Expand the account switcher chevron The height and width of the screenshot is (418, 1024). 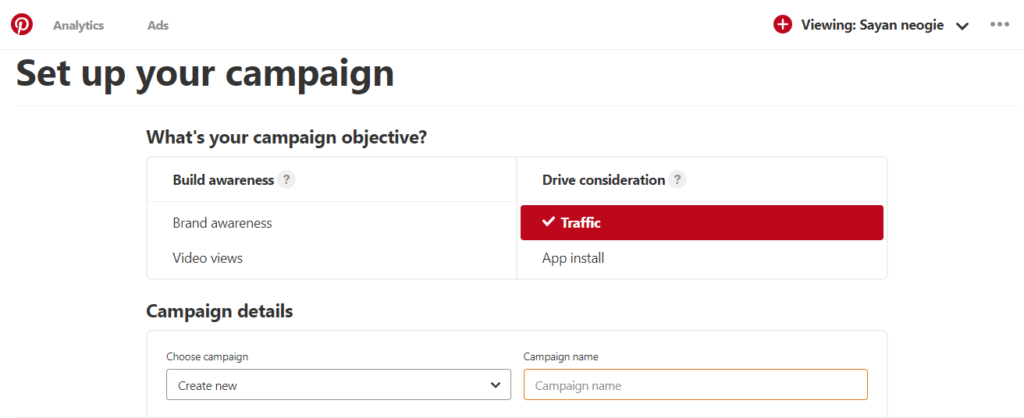pyautogui.click(x=962, y=26)
